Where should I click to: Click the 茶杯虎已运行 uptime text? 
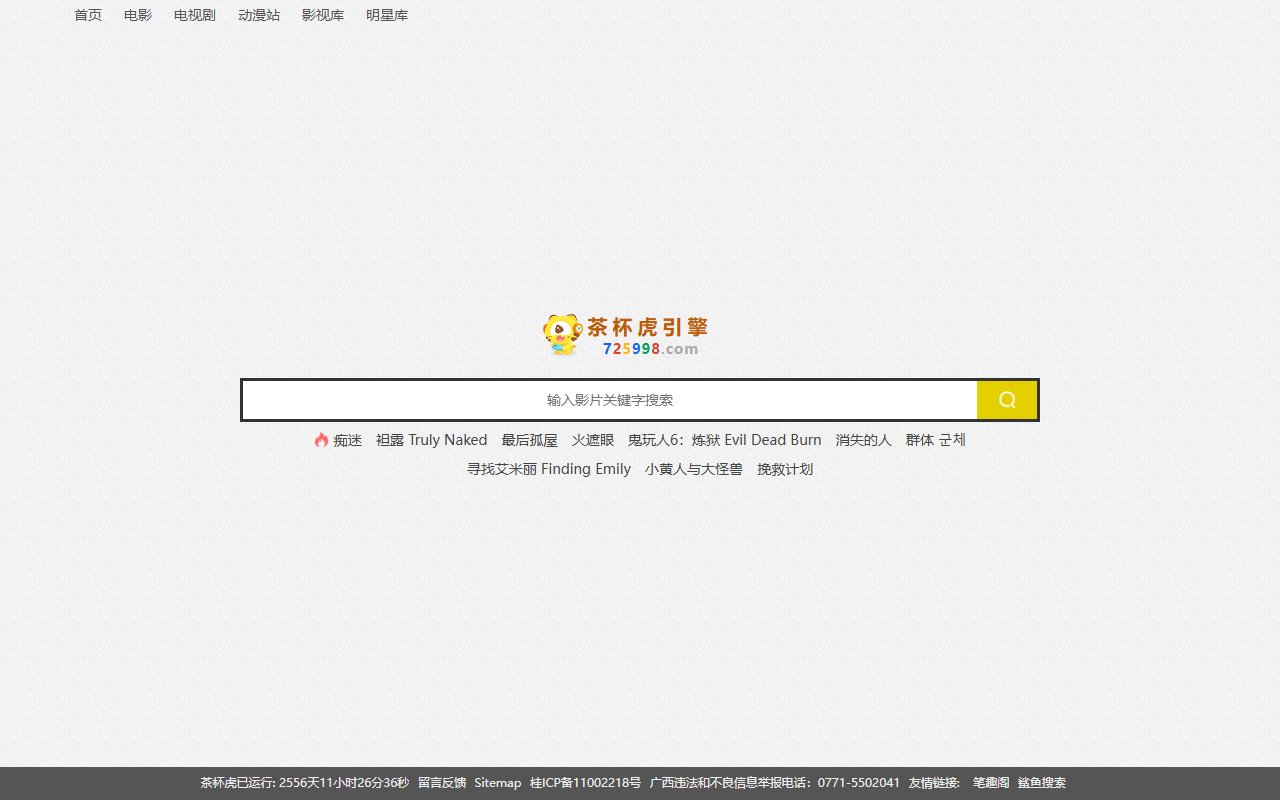coord(305,783)
